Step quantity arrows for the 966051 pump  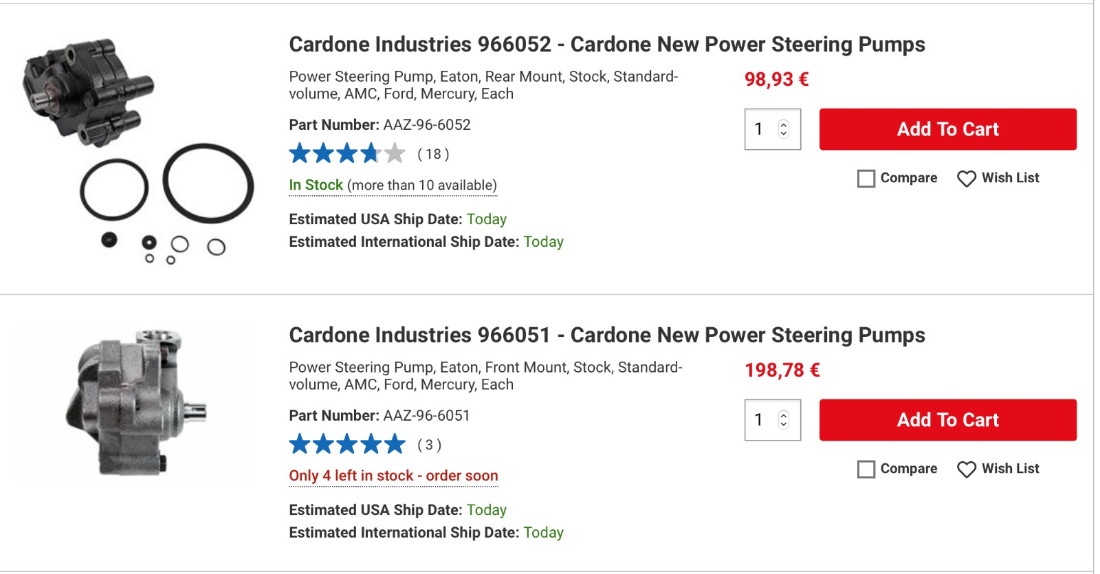click(x=783, y=420)
